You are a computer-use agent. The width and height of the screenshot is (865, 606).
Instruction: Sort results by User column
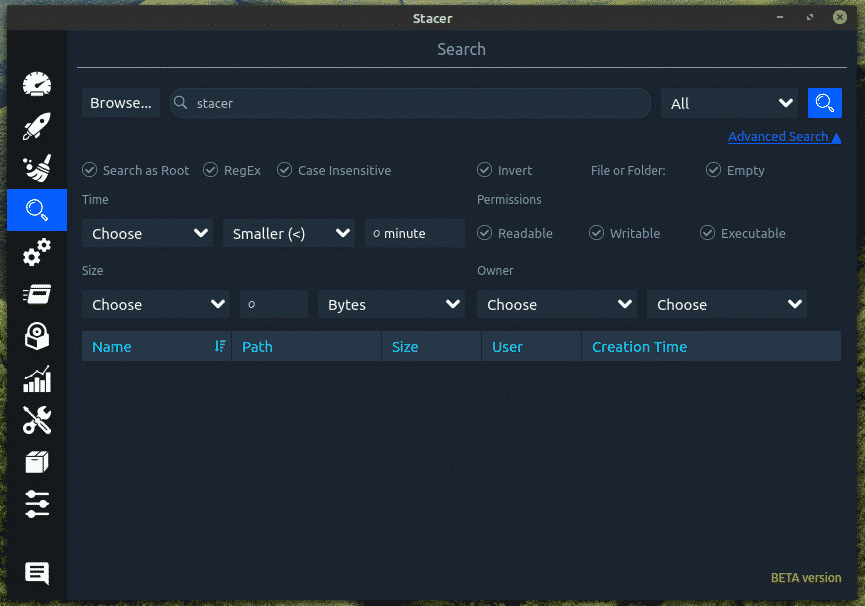point(532,346)
